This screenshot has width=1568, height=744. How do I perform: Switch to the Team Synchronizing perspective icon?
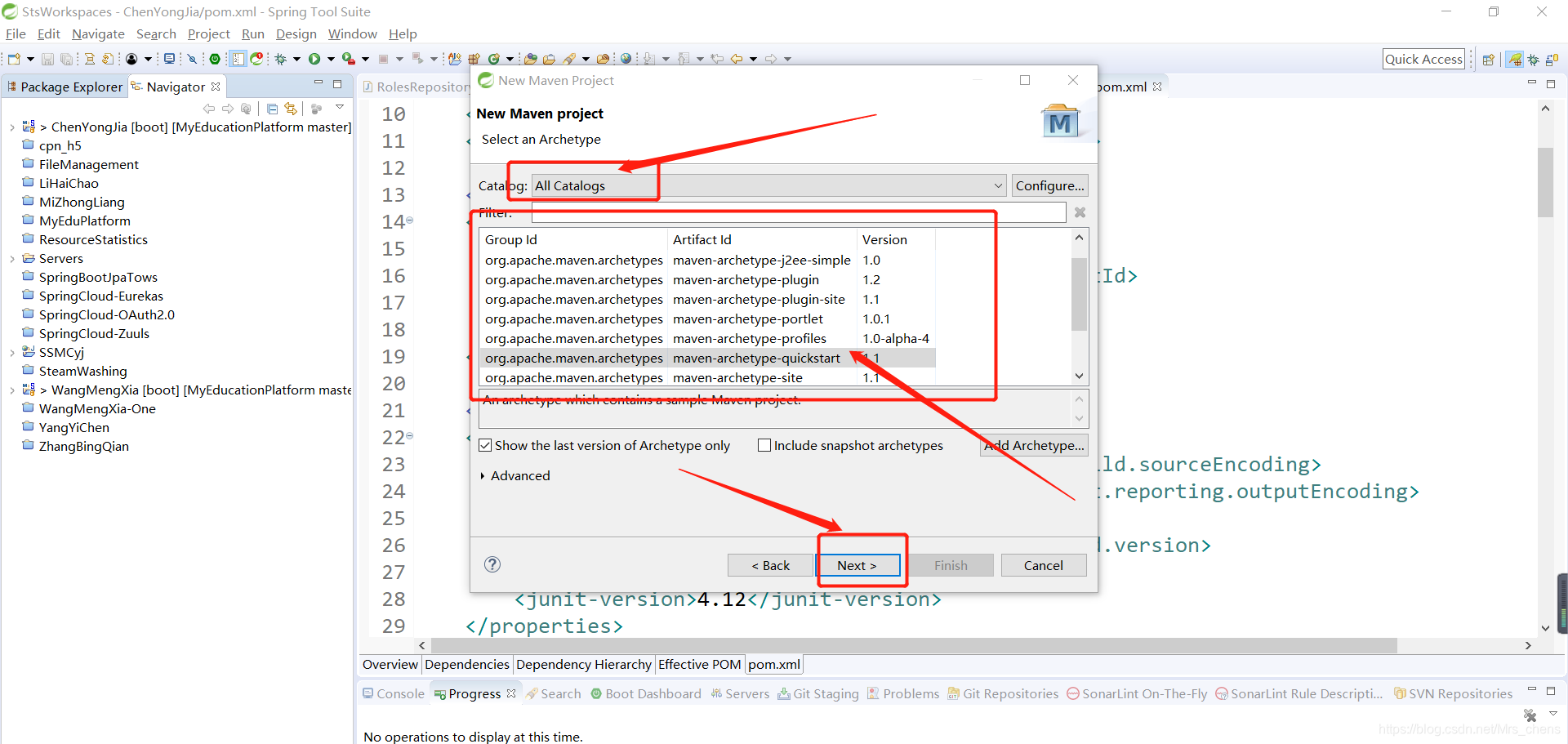(1552, 60)
